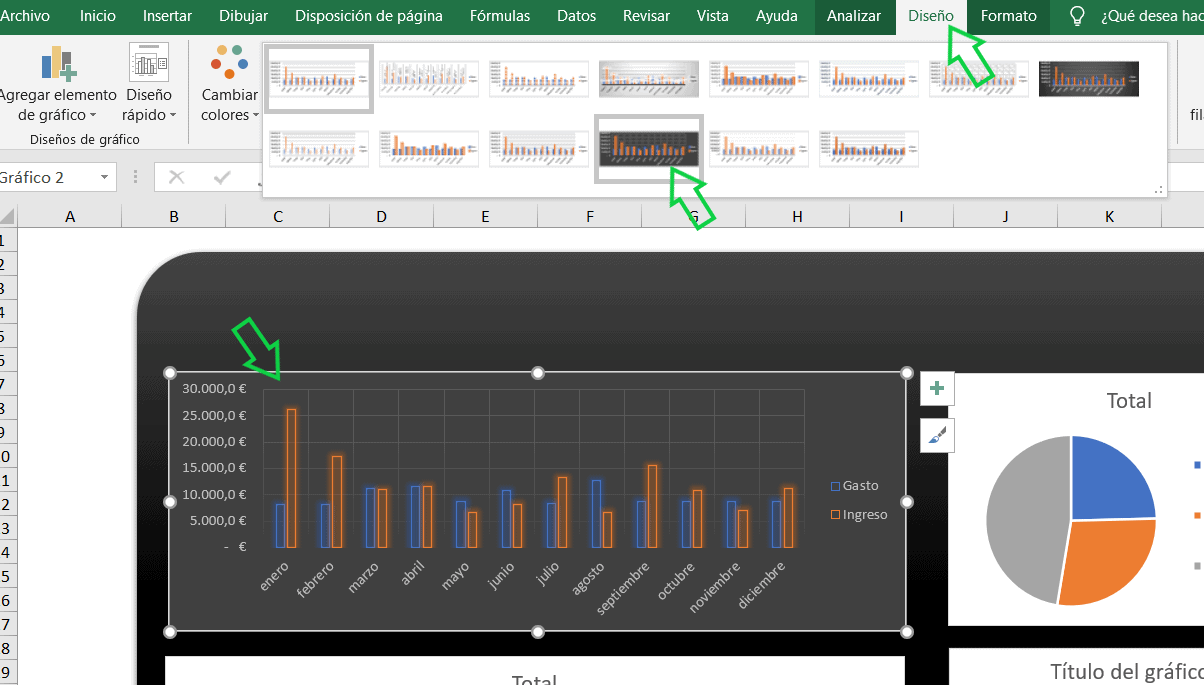This screenshot has height=685, width=1204.
Task: Select the Diseño chart tools tab
Action: (x=931, y=16)
